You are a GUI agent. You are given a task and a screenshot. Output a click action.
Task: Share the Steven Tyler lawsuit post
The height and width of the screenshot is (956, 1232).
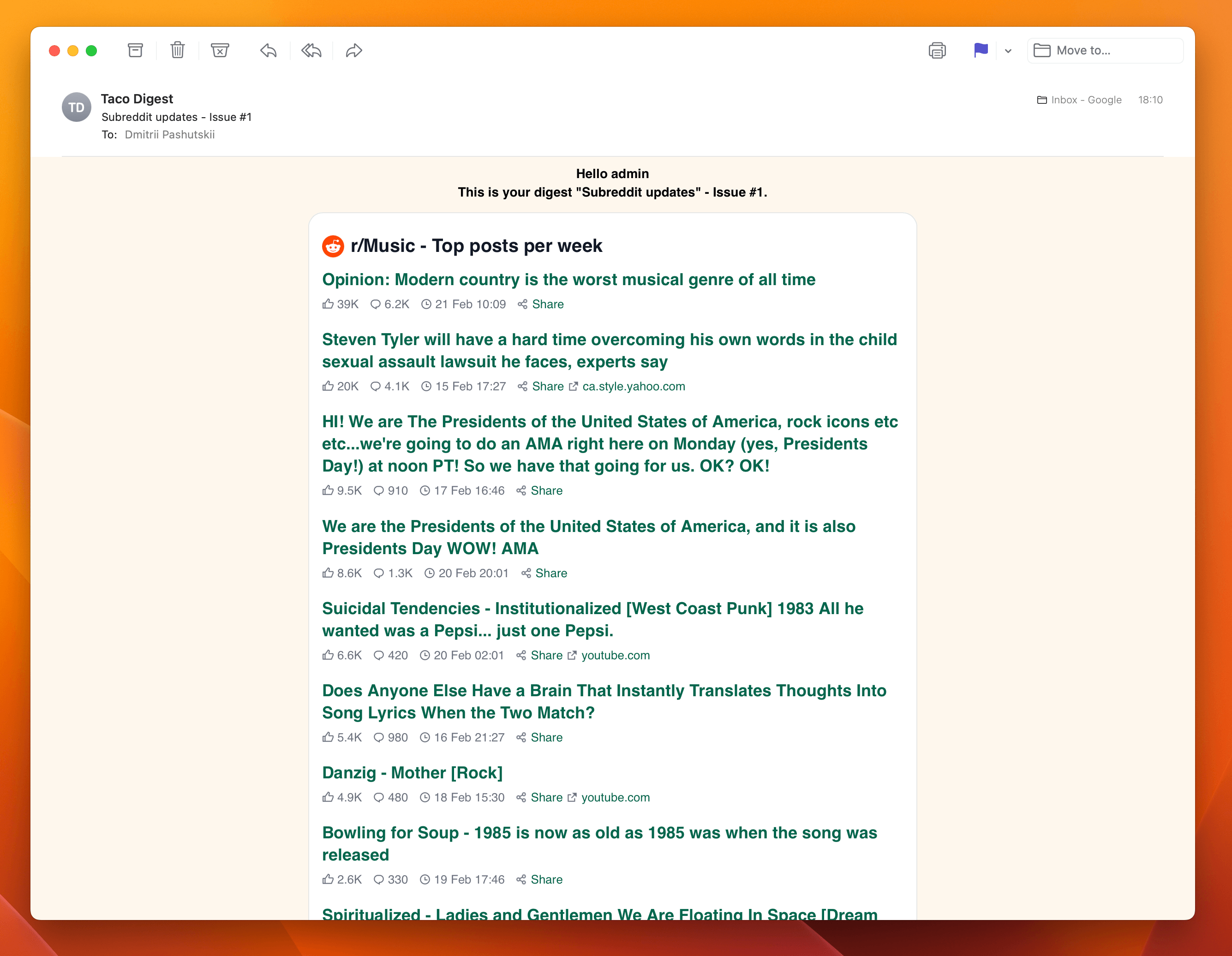pos(541,386)
